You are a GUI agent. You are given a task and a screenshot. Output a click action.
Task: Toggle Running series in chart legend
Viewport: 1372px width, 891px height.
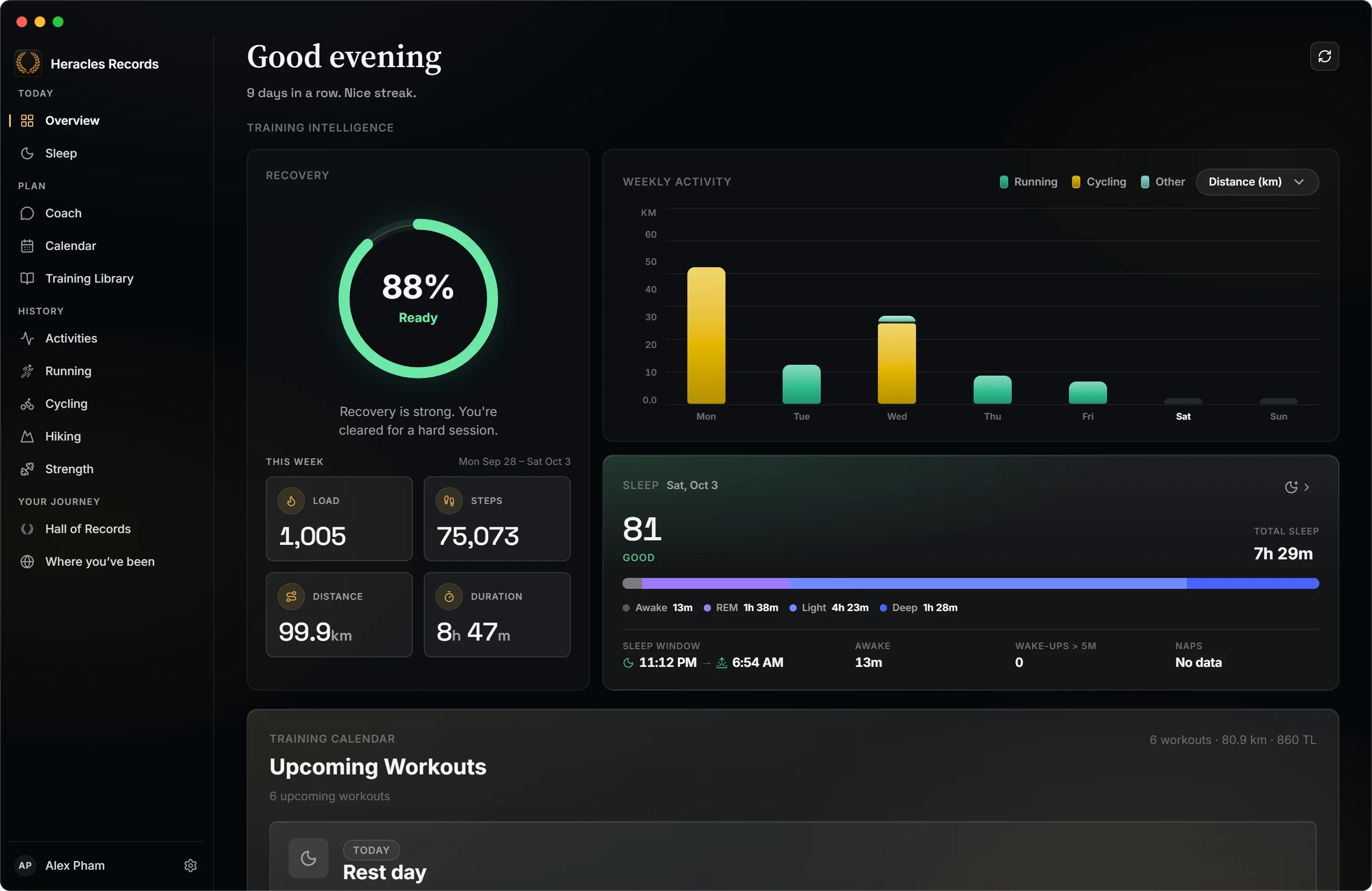coord(1029,181)
